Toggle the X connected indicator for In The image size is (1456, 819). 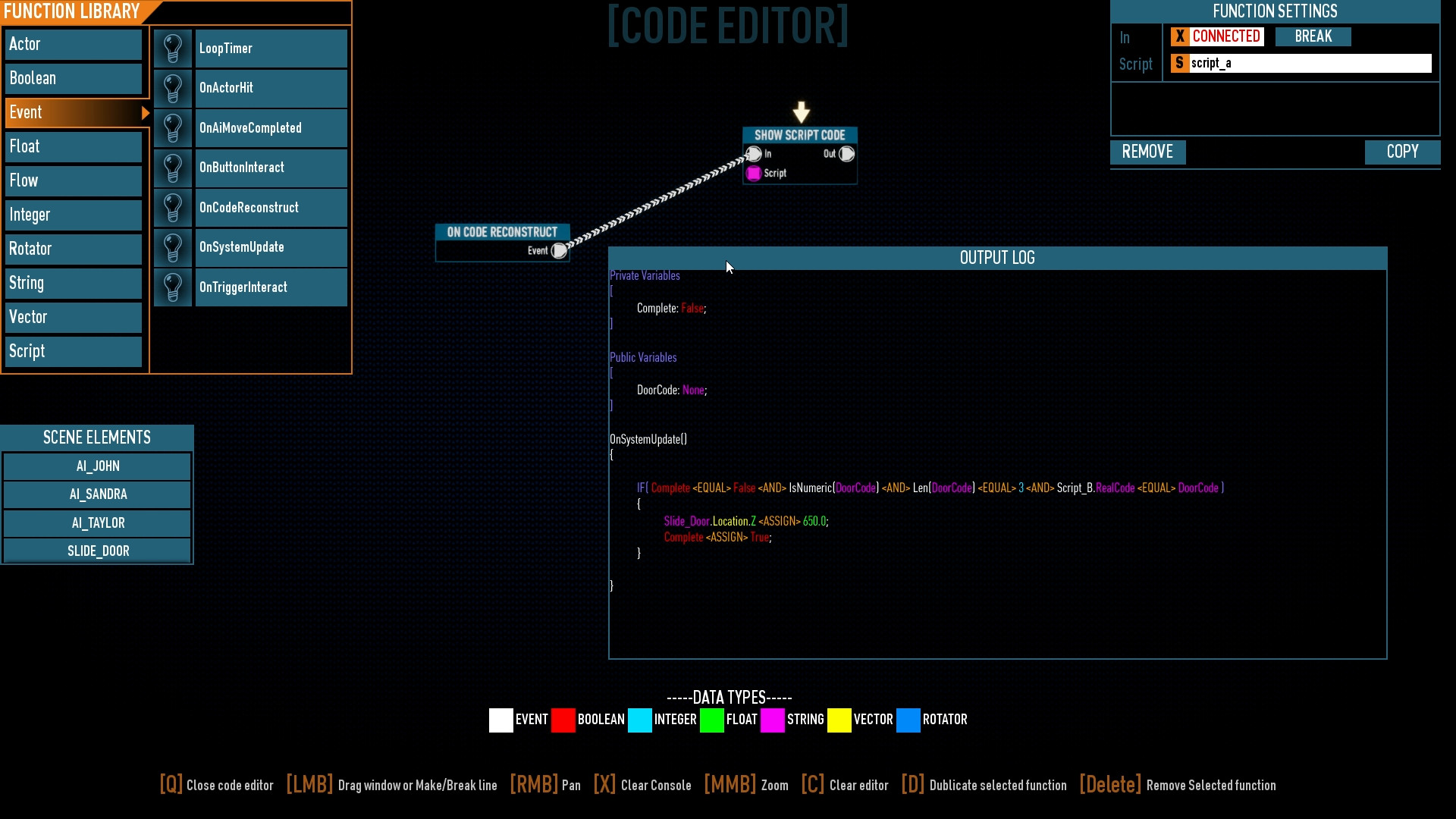(1180, 36)
